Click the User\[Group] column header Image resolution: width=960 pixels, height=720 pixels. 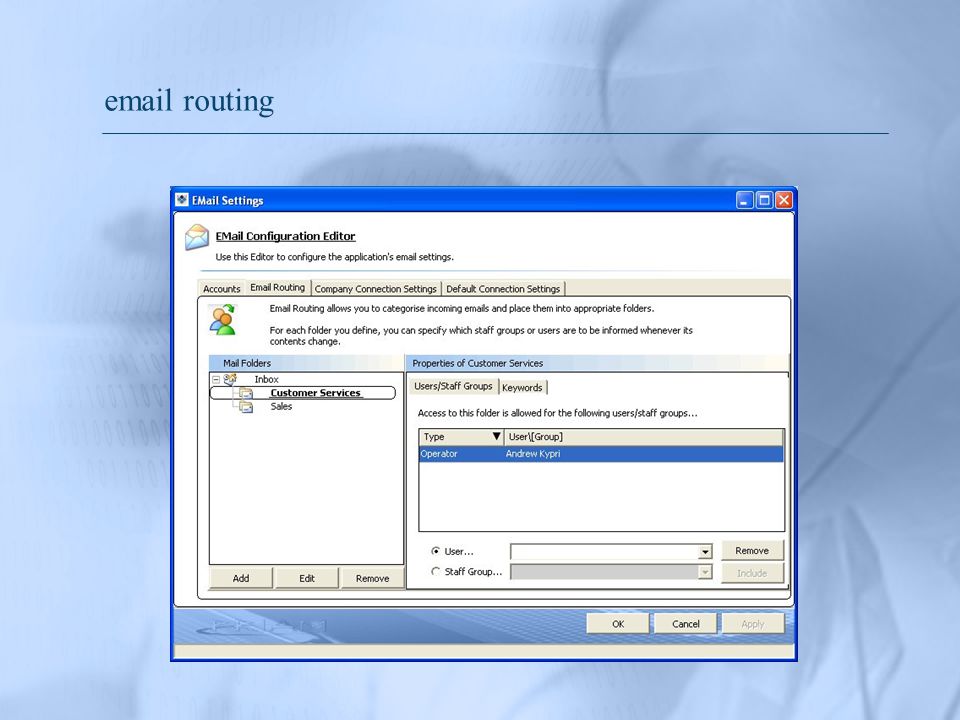click(643, 437)
